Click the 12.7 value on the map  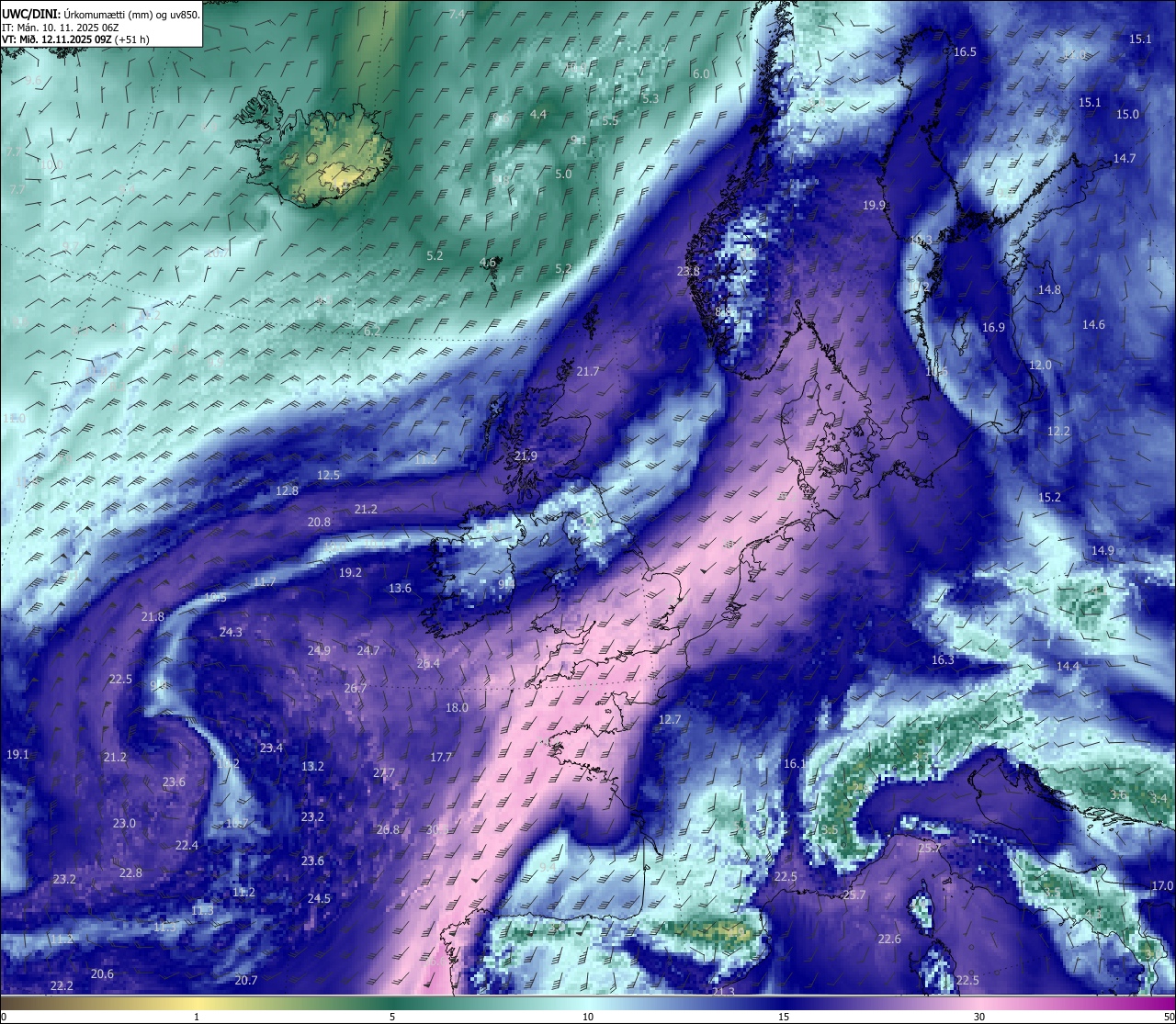pyautogui.click(x=670, y=720)
